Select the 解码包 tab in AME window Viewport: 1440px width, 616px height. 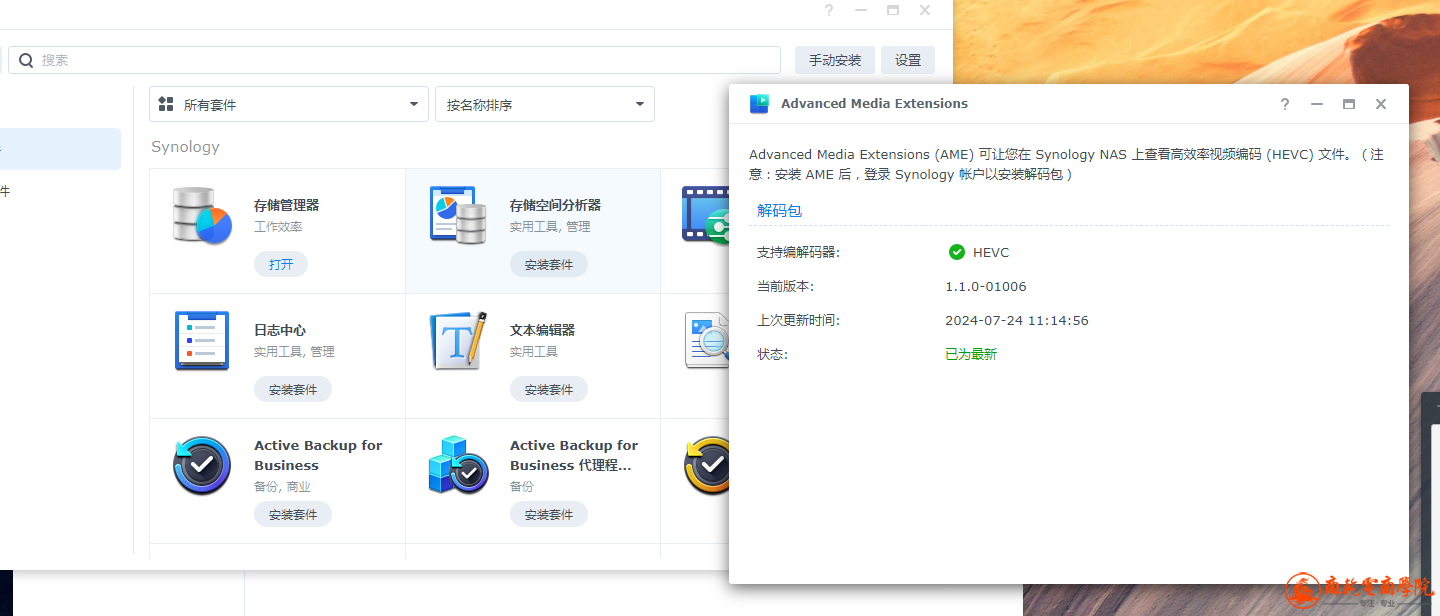779,211
